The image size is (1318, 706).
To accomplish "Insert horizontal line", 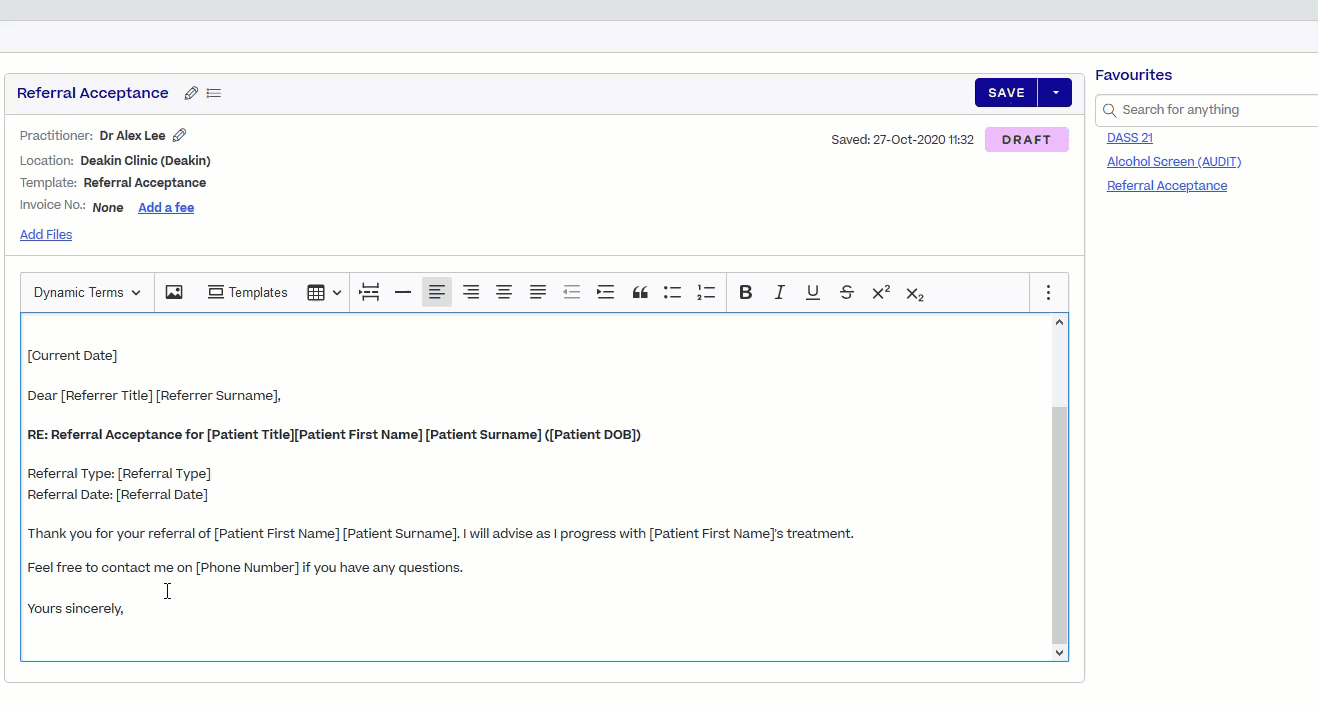I will coord(403,292).
